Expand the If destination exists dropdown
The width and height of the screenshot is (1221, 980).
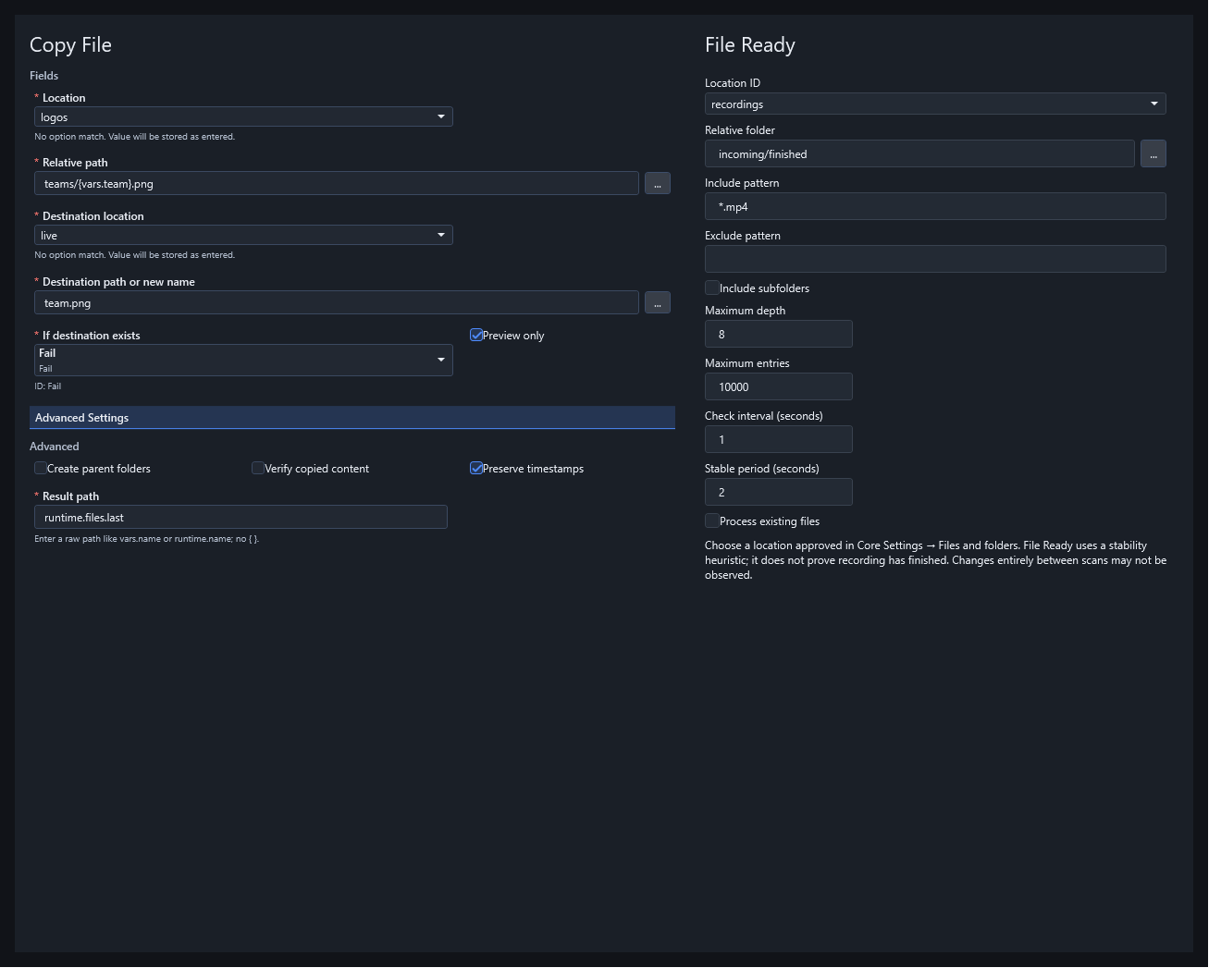(243, 360)
